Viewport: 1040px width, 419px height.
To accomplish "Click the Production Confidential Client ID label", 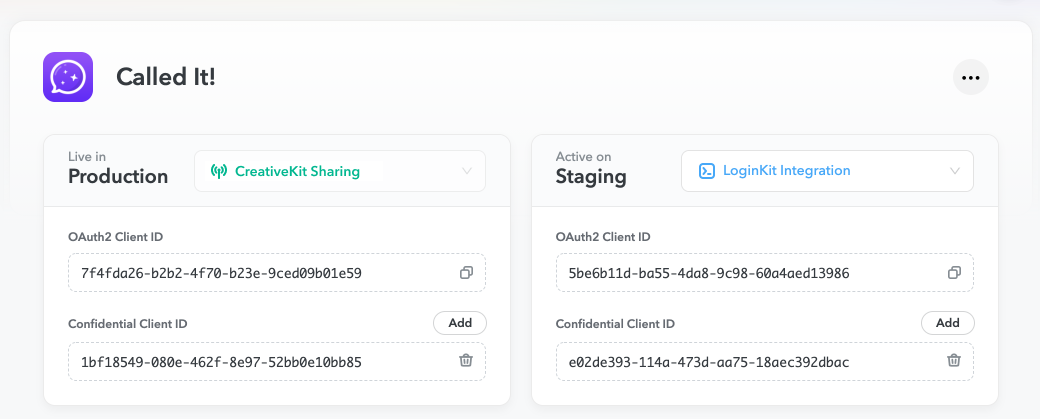I will [x=128, y=324].
